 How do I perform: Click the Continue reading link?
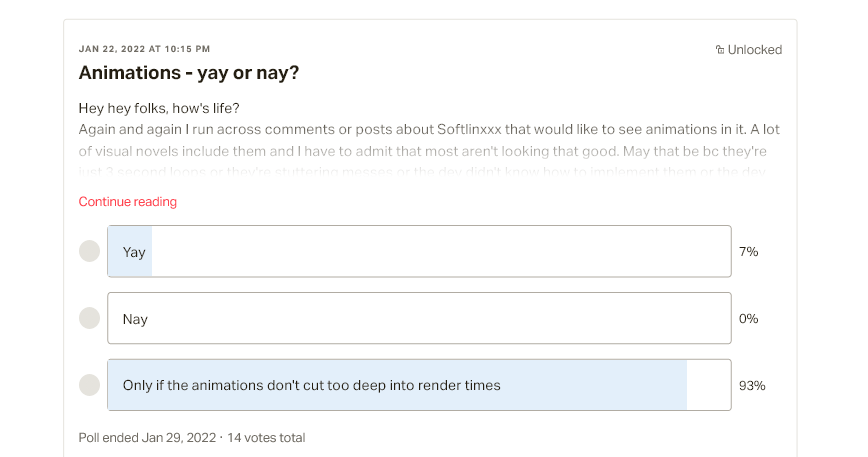click(128, 201)
